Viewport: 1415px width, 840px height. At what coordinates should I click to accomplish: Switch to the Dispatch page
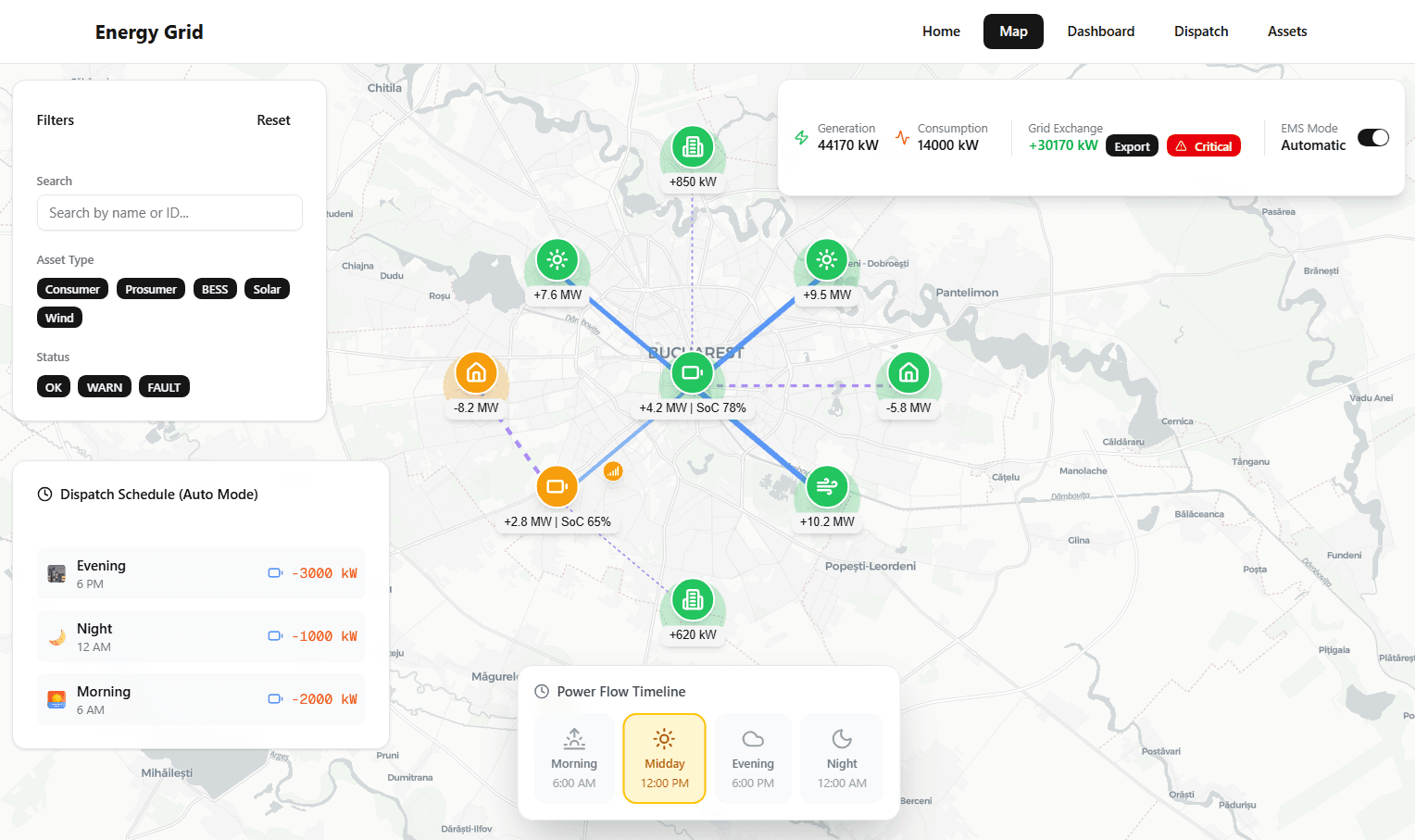[1200, 31]
